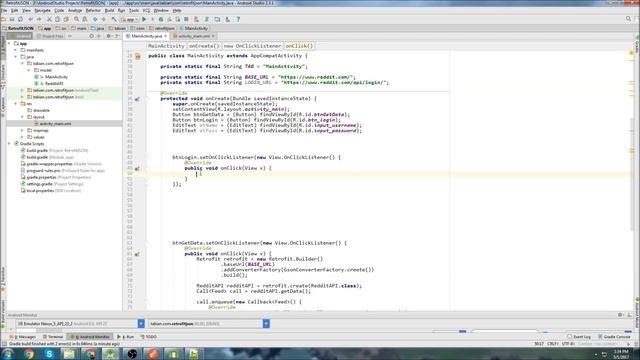The height and width of the screenshot is (360, 640).
Task: Select settings.gradle in project tree
Action: click(x=40, y=184)
